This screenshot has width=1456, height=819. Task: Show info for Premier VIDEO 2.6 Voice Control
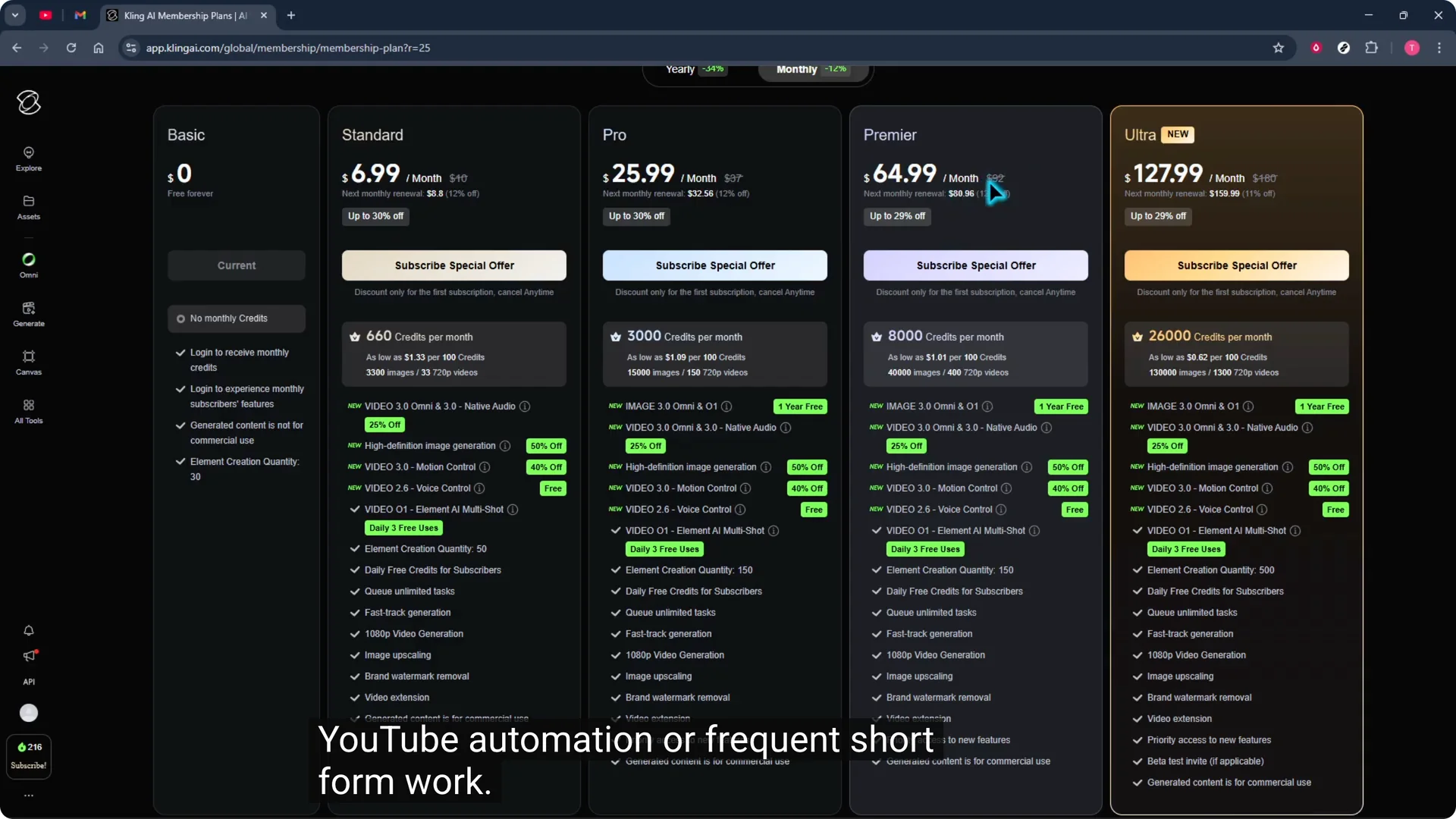pos(1001,510)
